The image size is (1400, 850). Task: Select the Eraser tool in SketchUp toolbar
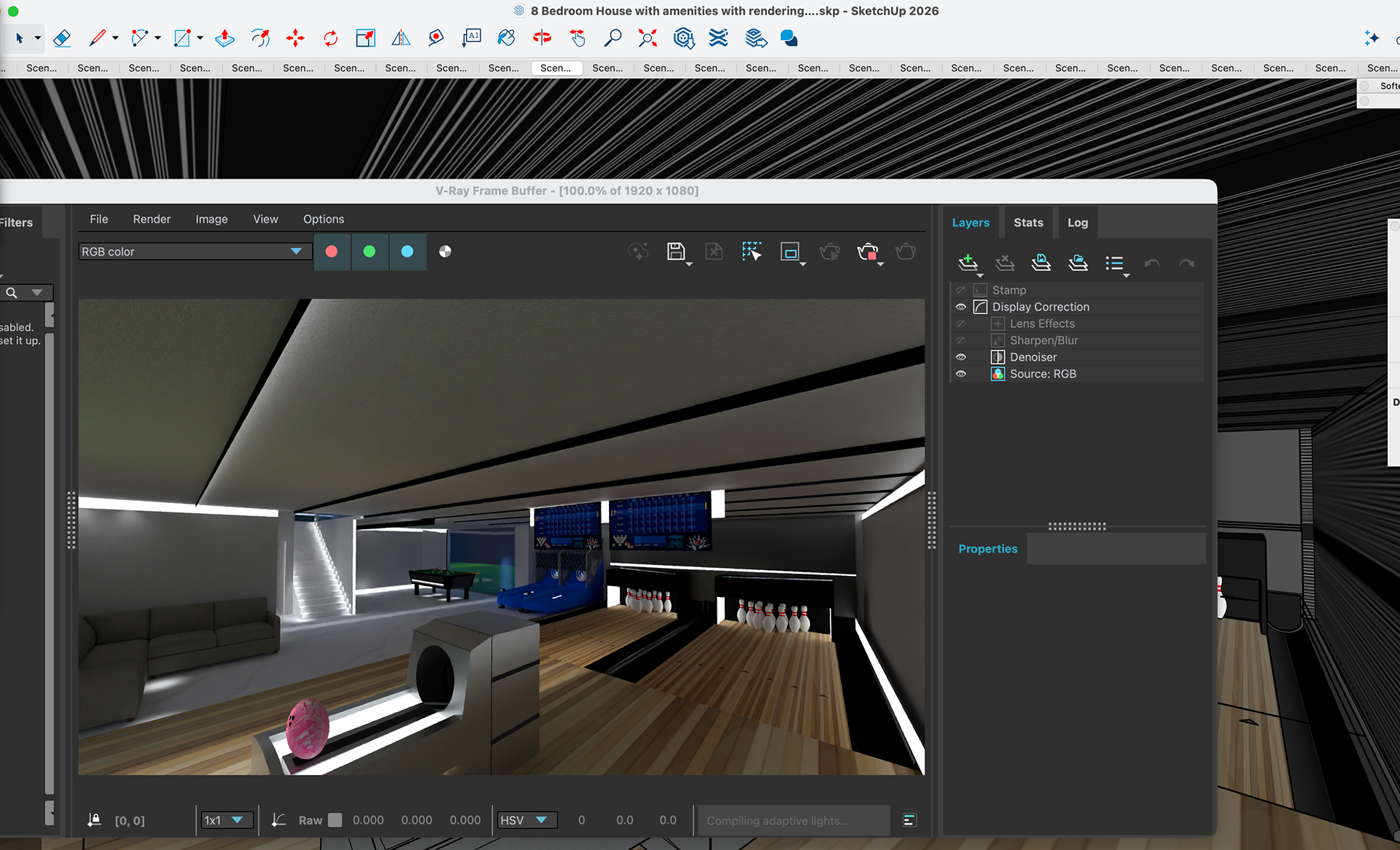click(62, 38)
